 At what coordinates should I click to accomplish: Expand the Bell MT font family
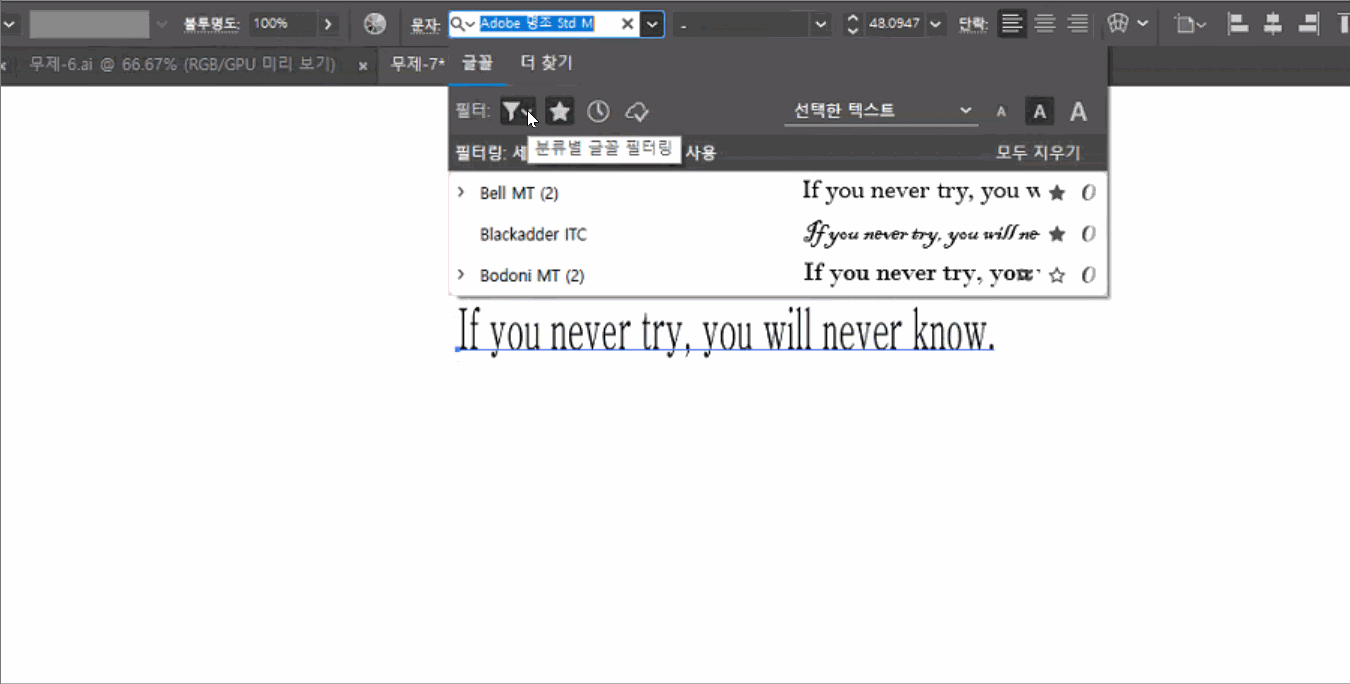tap(461, 192)
